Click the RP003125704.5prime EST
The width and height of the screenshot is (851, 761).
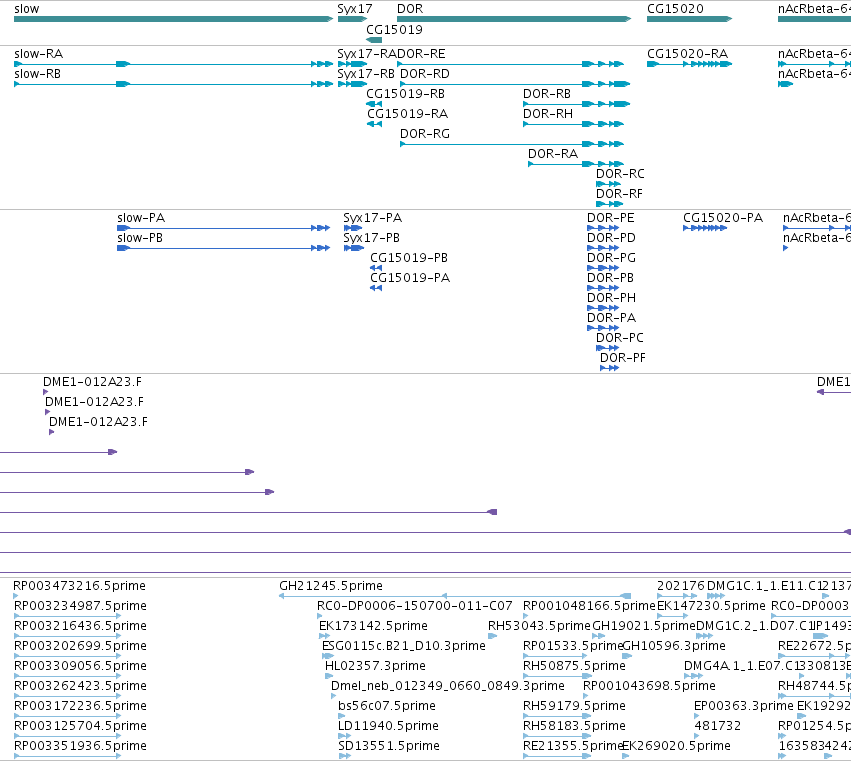click(67, 736)
